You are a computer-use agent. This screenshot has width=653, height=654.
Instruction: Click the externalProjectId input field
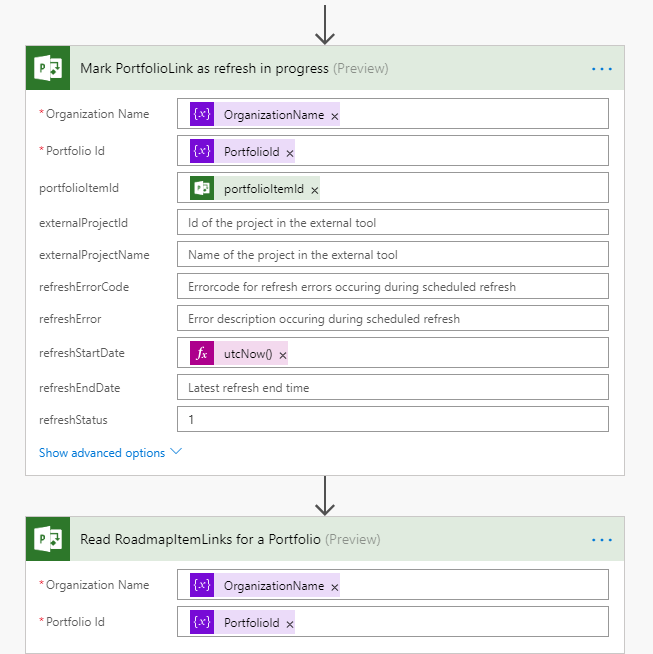click(392, 223)
